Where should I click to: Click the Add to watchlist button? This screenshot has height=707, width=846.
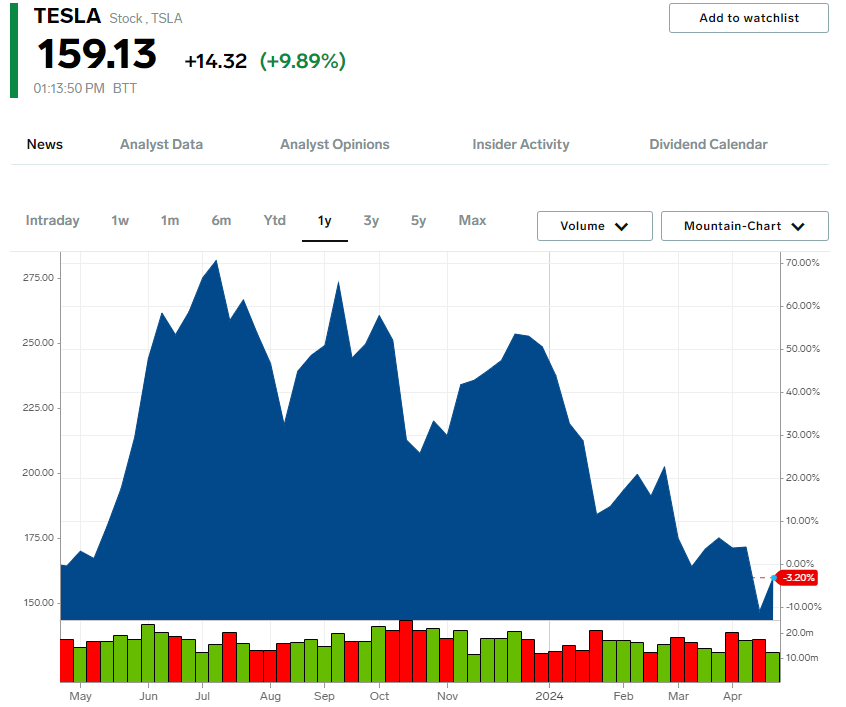748,18
